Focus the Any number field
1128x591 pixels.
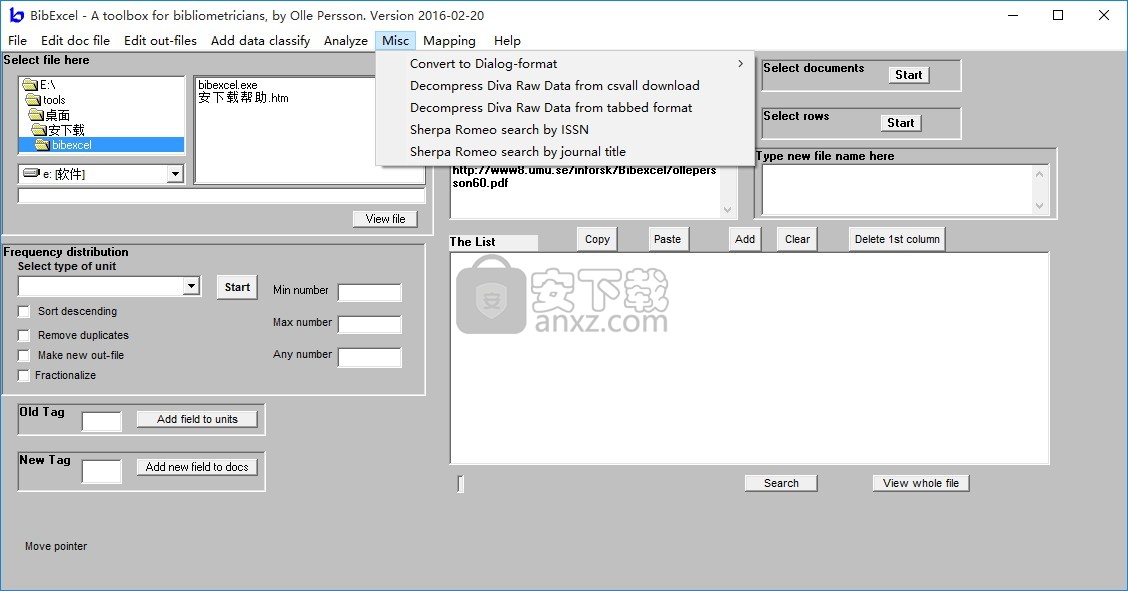click(x=370, y=357)
